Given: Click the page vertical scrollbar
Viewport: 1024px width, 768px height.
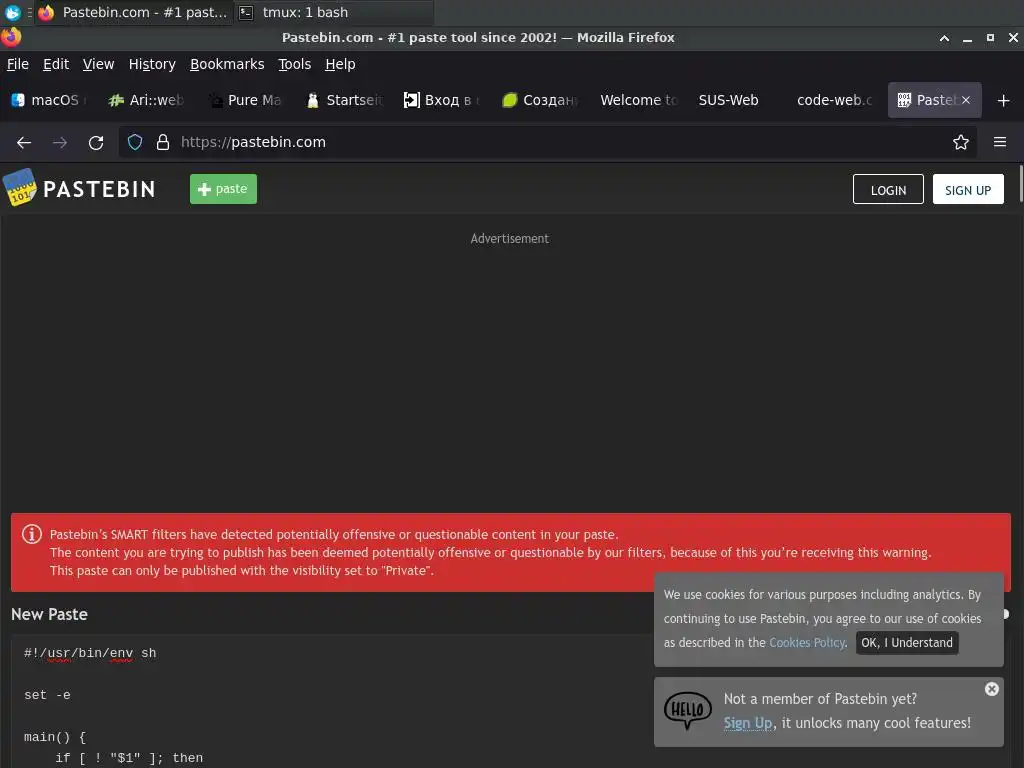Looking at the screenshot, I should (1021, 184).
